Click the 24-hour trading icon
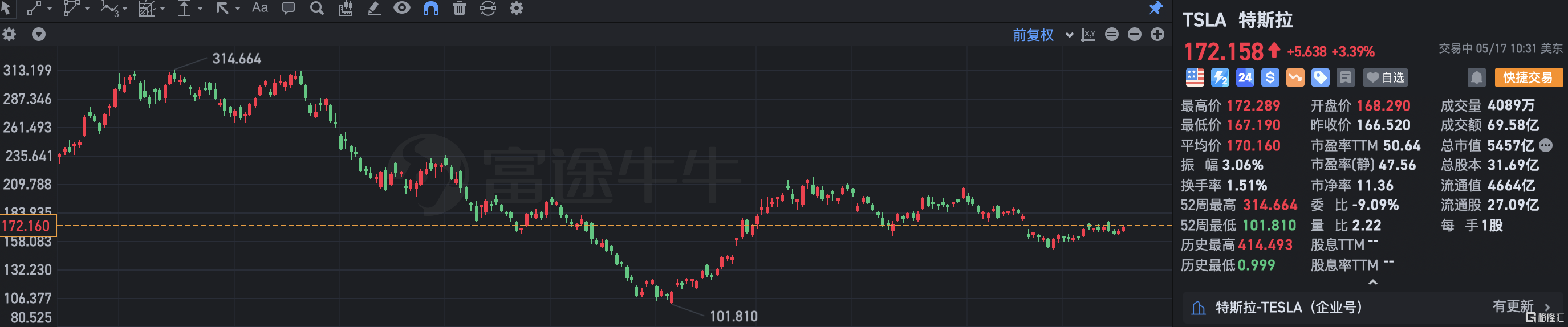 (1245, 77)
